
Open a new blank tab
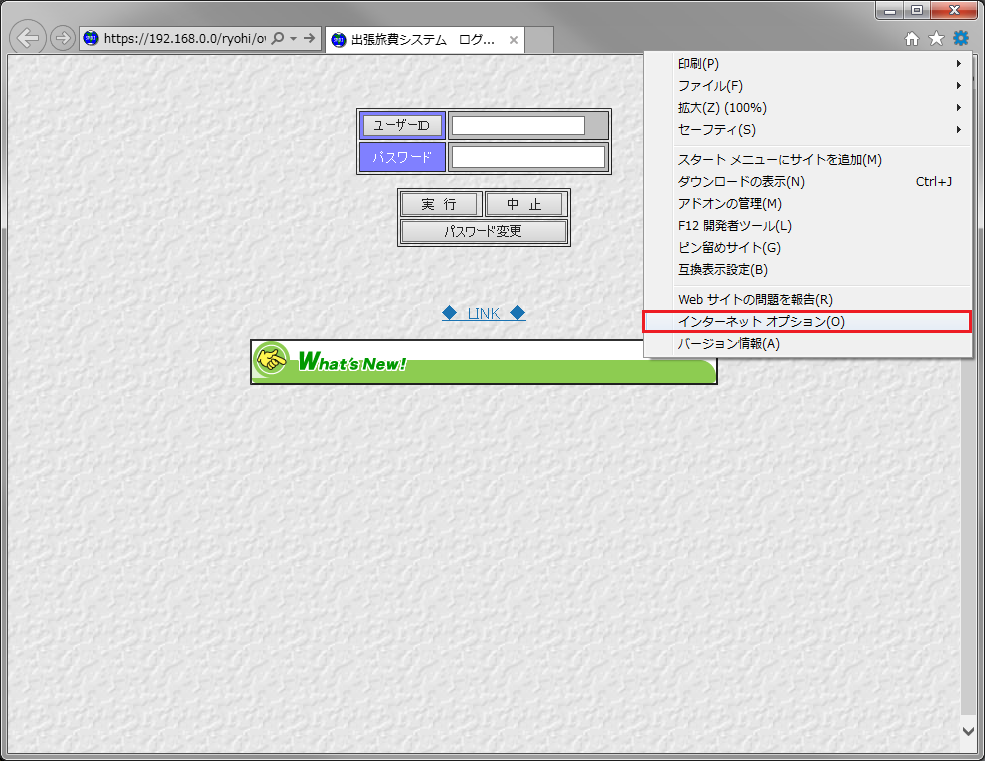539,40
